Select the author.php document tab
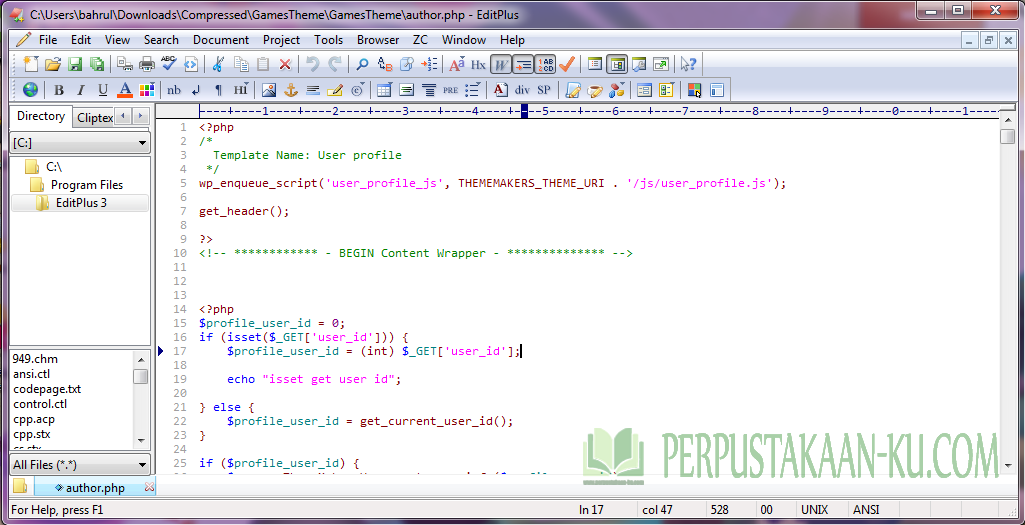The height and width of the screenshot is (525, 1025). pos(95,488)
